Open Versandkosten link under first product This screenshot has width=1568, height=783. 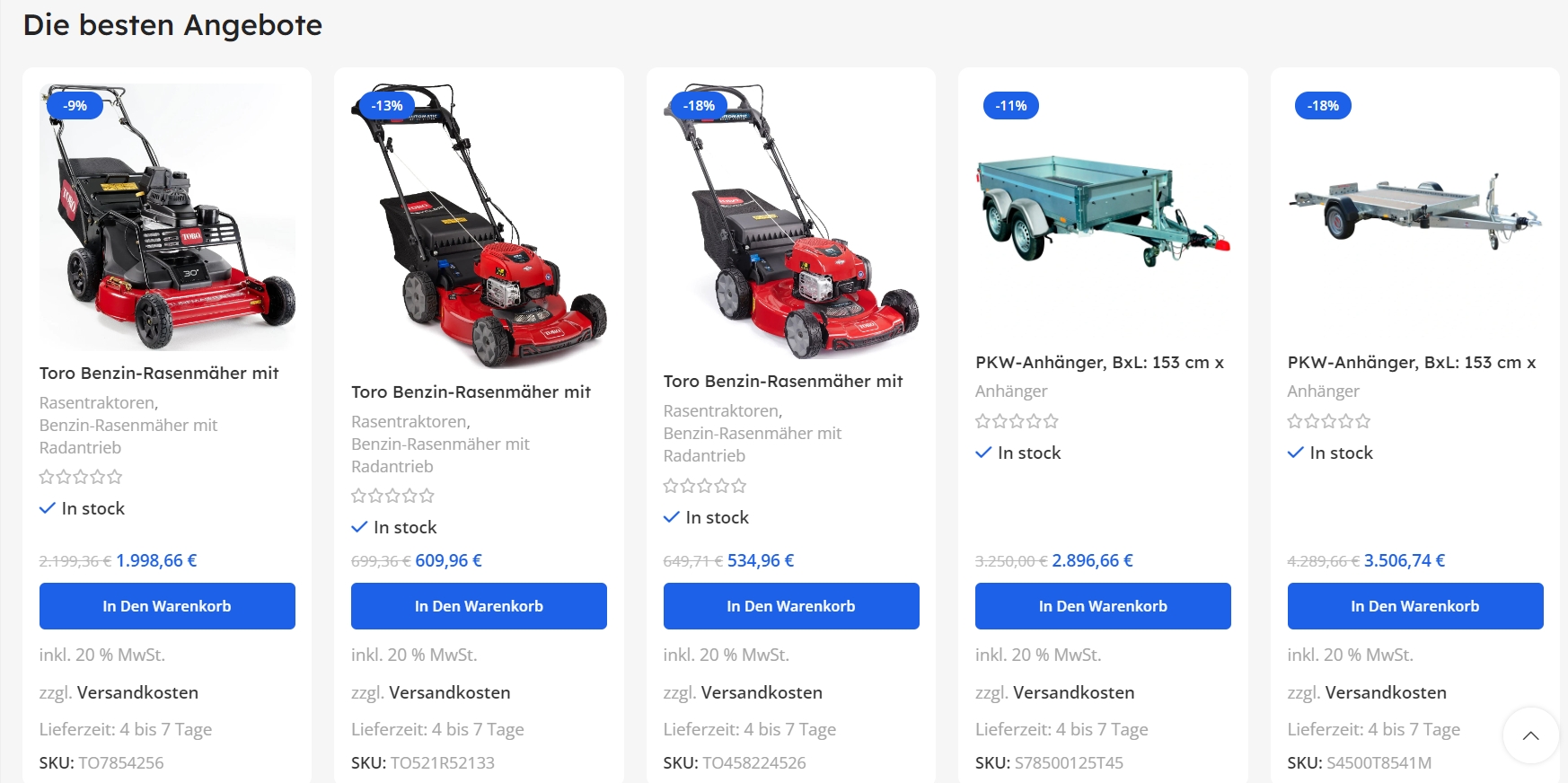click(x=137, y=692)
